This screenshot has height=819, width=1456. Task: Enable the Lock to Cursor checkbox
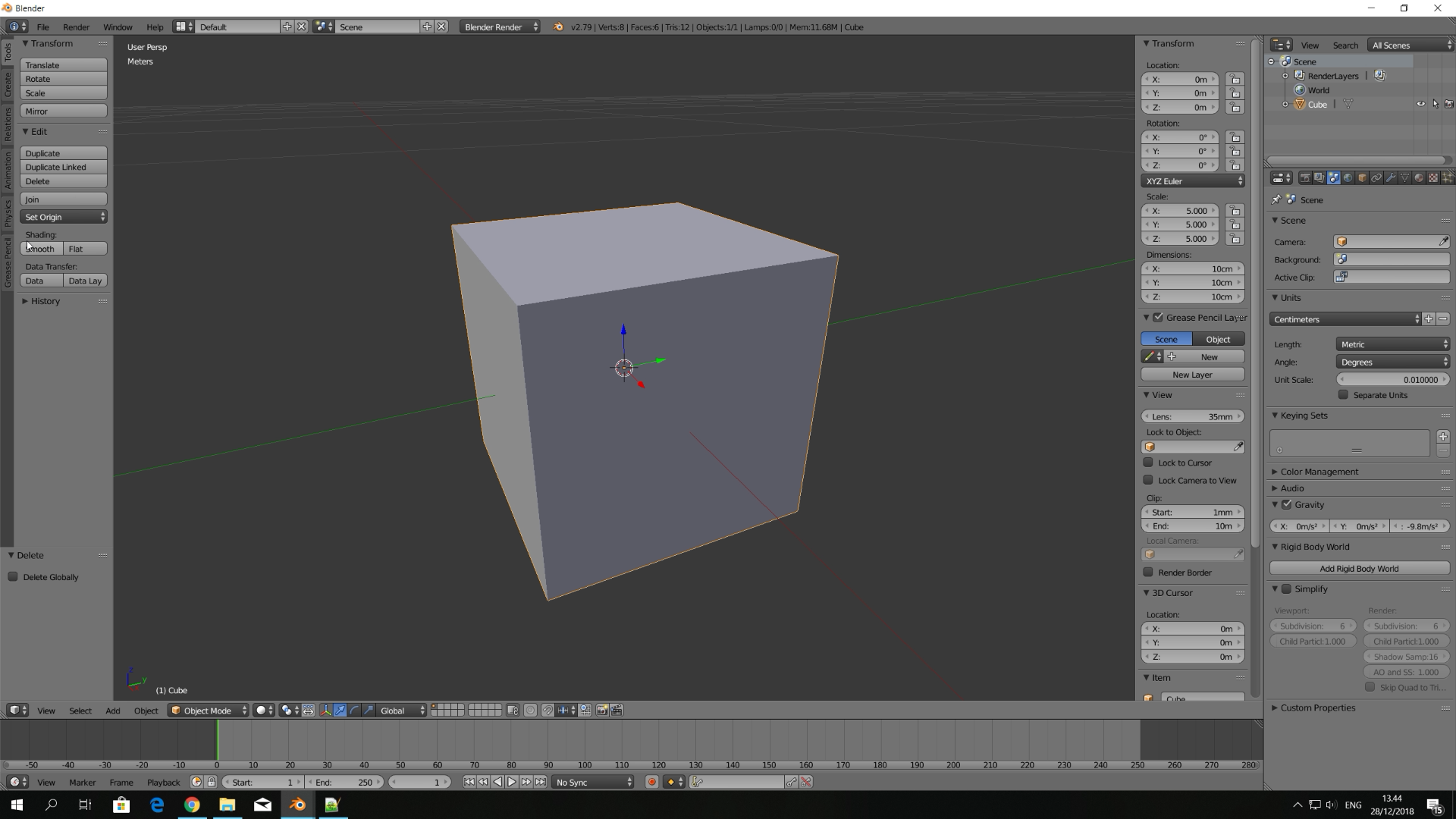click(1148, 463)
